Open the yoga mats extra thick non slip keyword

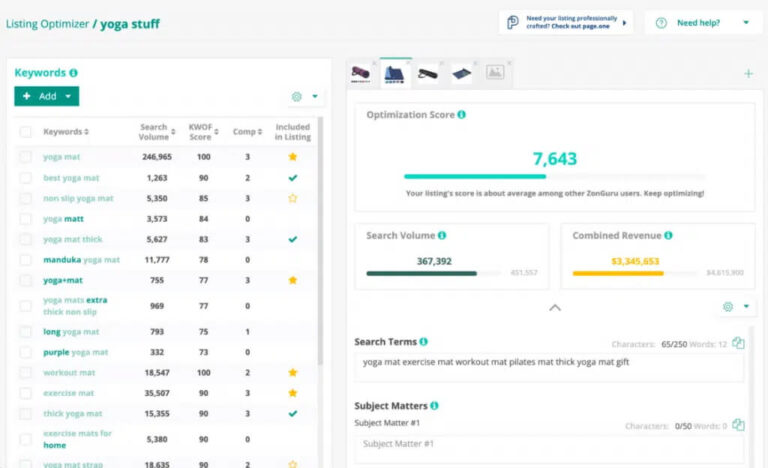[x=75, y=306]
